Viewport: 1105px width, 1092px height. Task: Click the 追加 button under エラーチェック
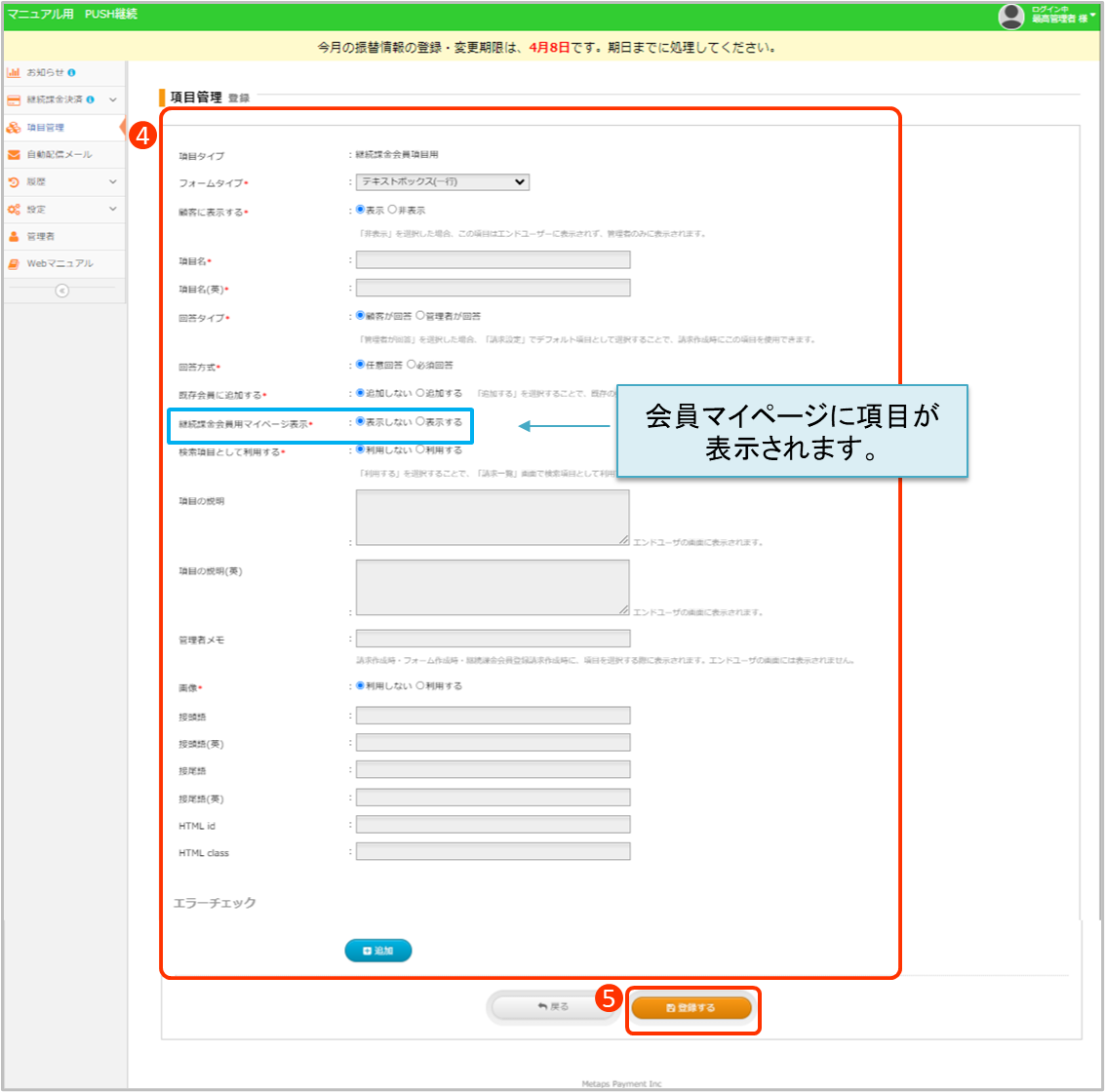[377, 951]
